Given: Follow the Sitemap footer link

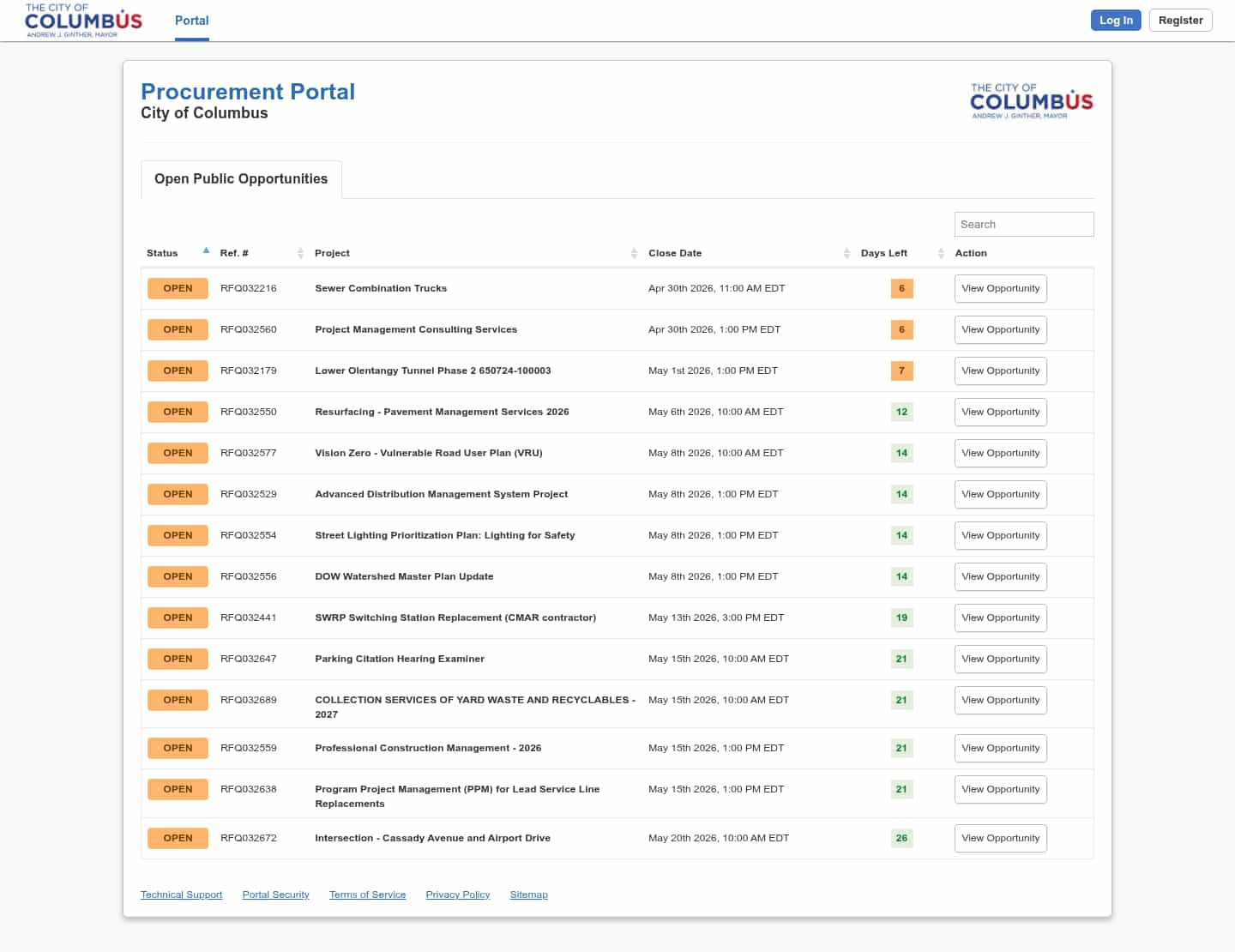Looking at the screenshot, I should 528,895.
